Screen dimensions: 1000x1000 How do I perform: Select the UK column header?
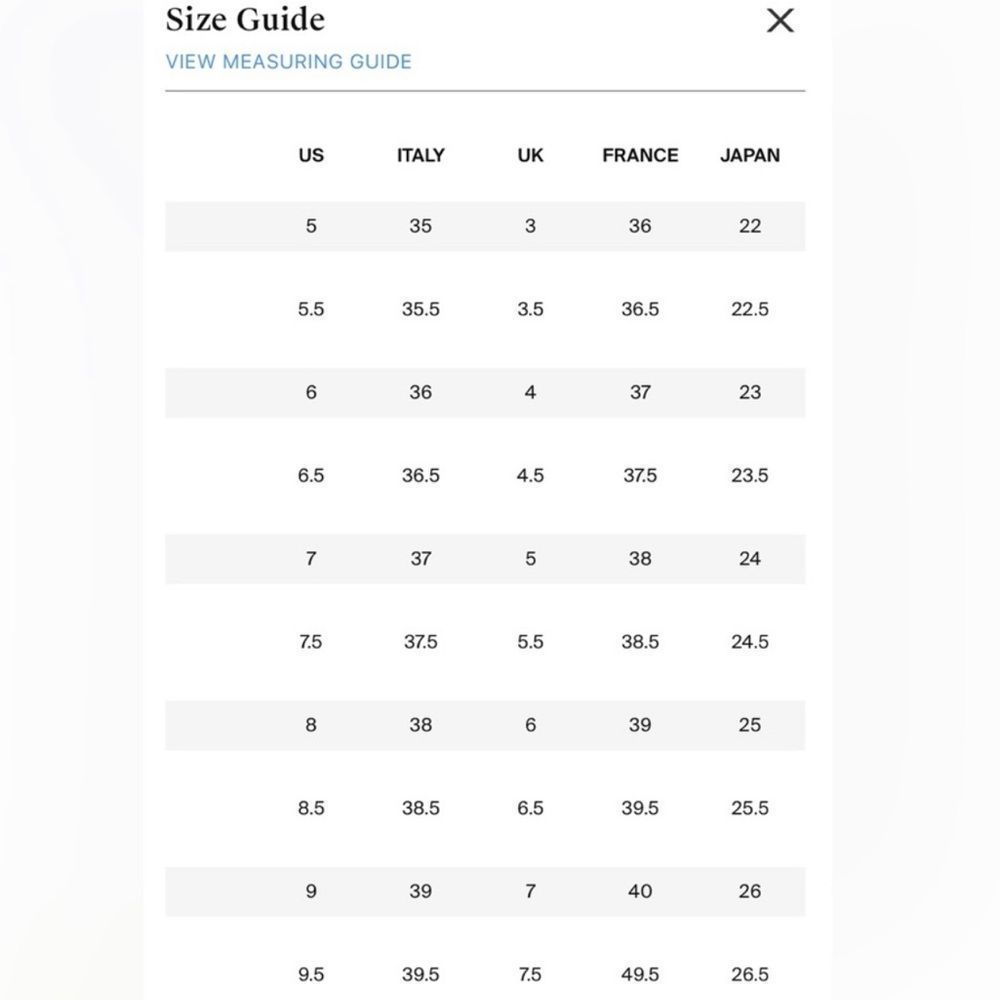click(531, 156)
